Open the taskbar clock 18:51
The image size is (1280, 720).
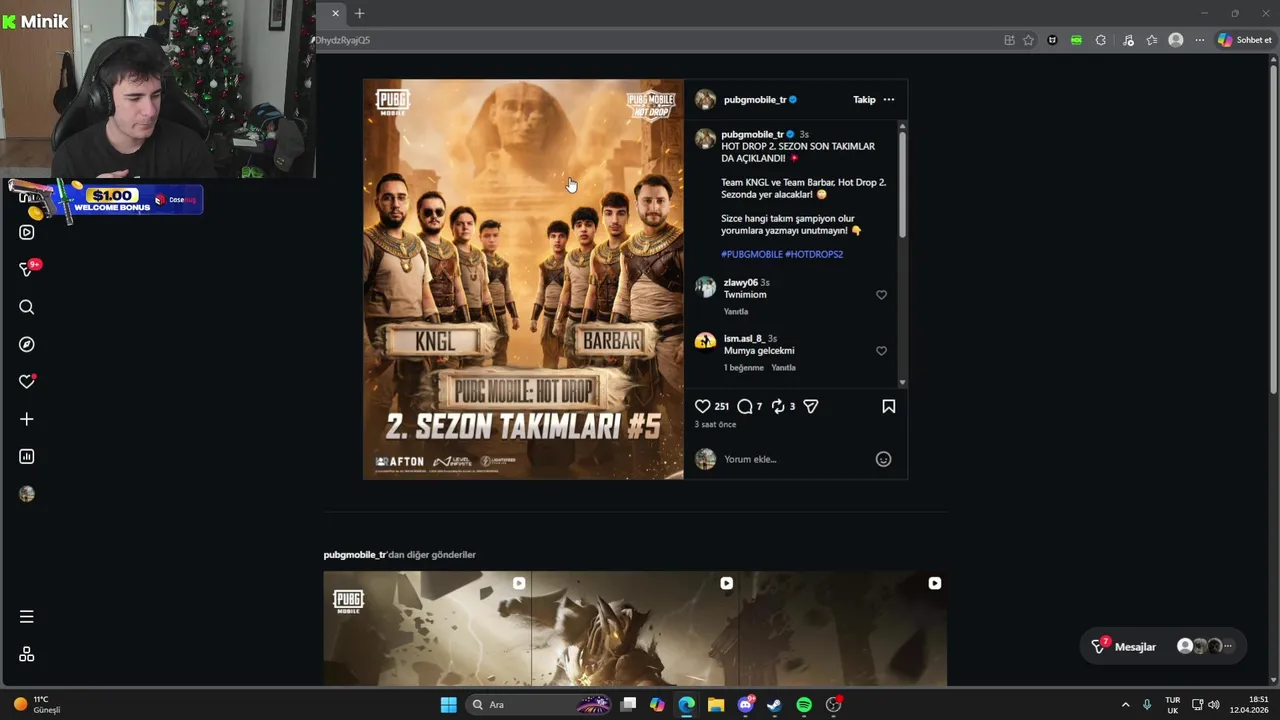(1249, 705)
